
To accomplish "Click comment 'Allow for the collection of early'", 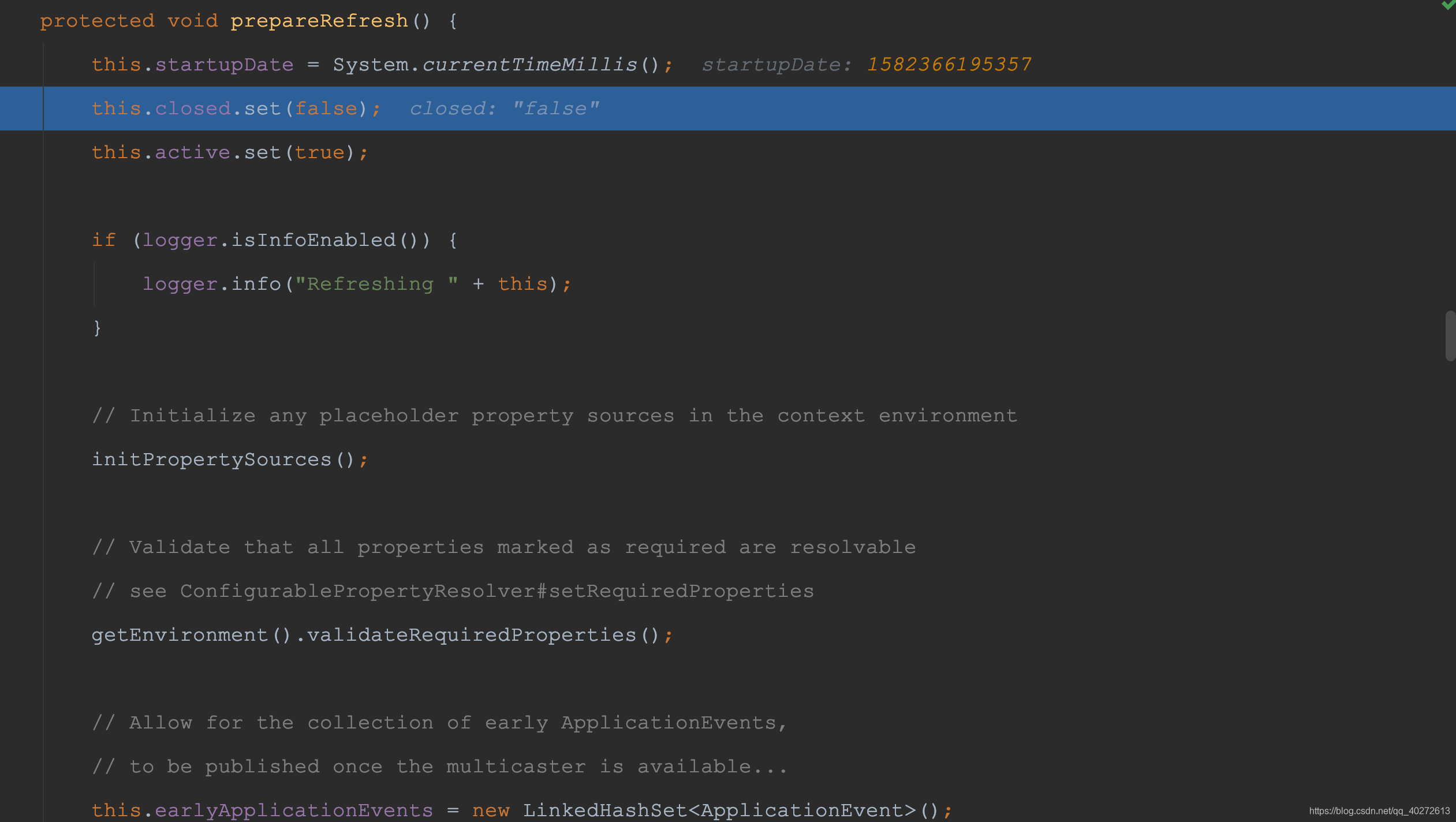I will click(x=440, y=723).
